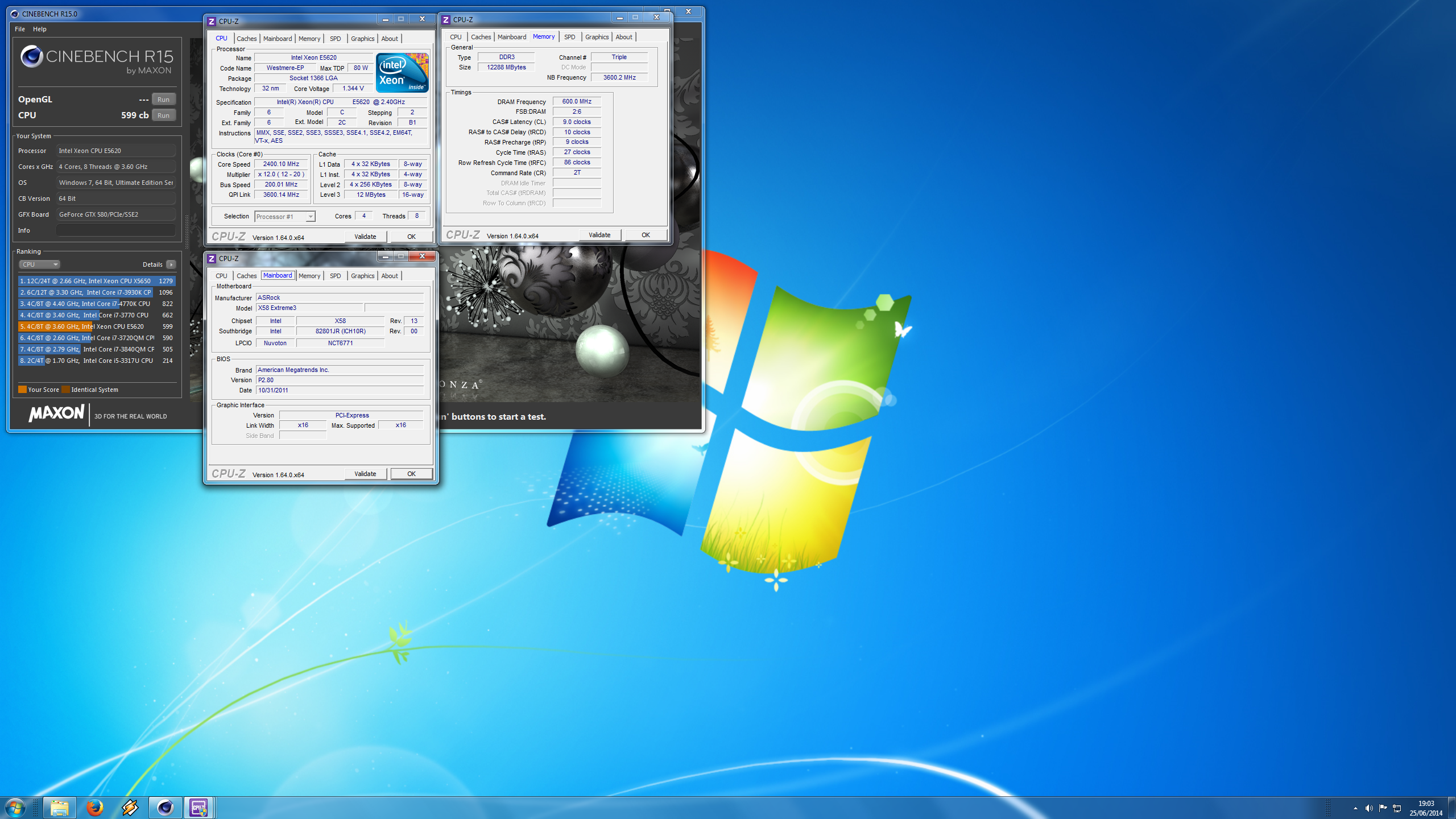Click the 2400.10 MHz Core Speed value
Viewport: 1456px width, 819px height.
tap(281, 164)
